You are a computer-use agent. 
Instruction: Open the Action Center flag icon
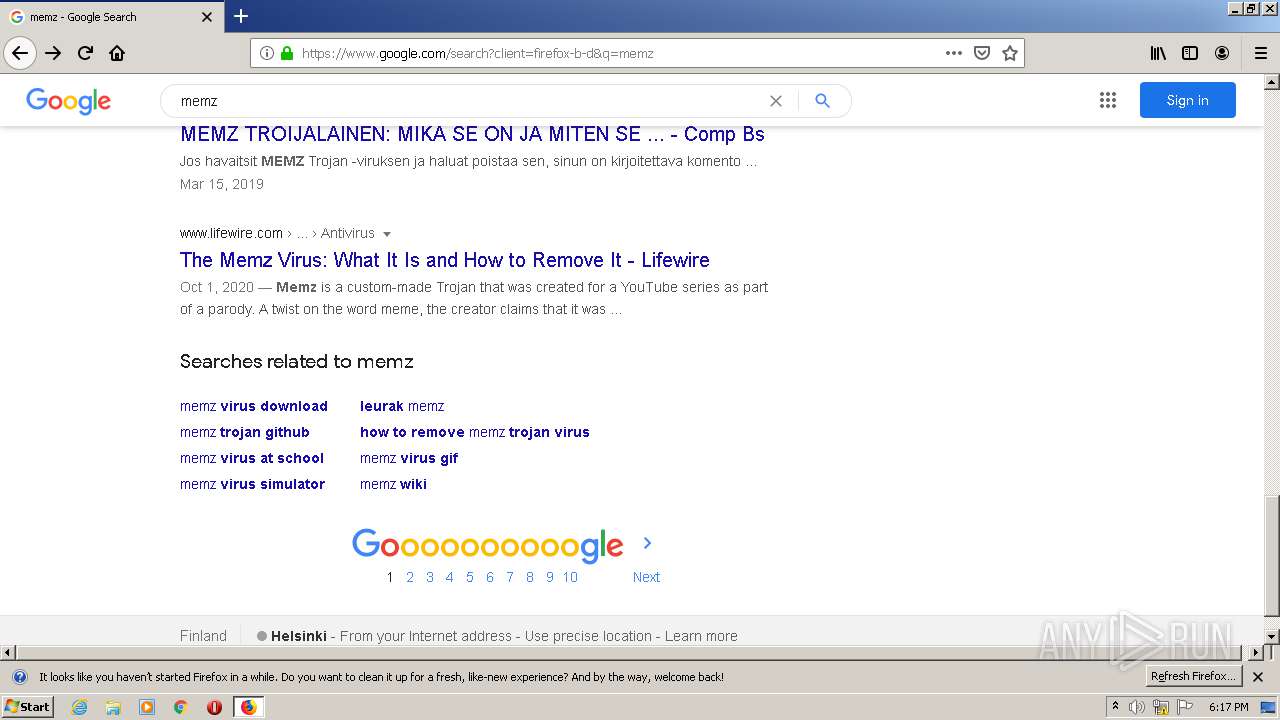[x=1185, y=707]
